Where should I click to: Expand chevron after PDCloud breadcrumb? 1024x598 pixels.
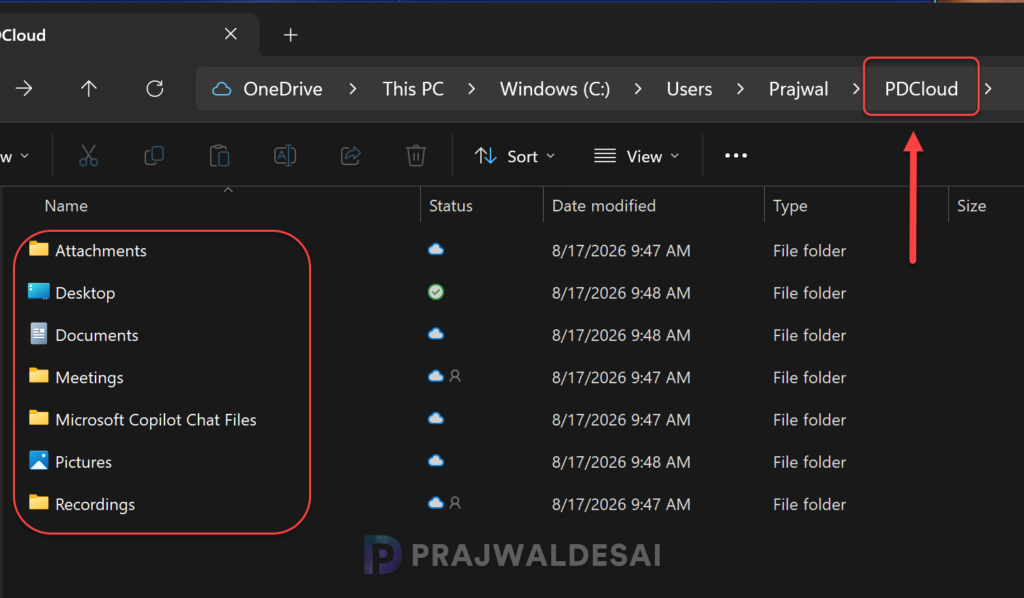pos(988,89)
